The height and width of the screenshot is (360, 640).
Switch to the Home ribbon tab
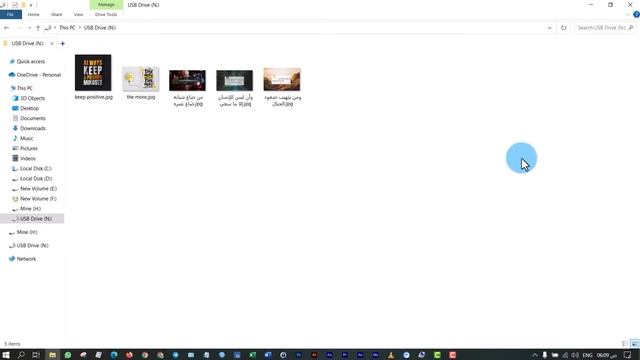(33, 14)
